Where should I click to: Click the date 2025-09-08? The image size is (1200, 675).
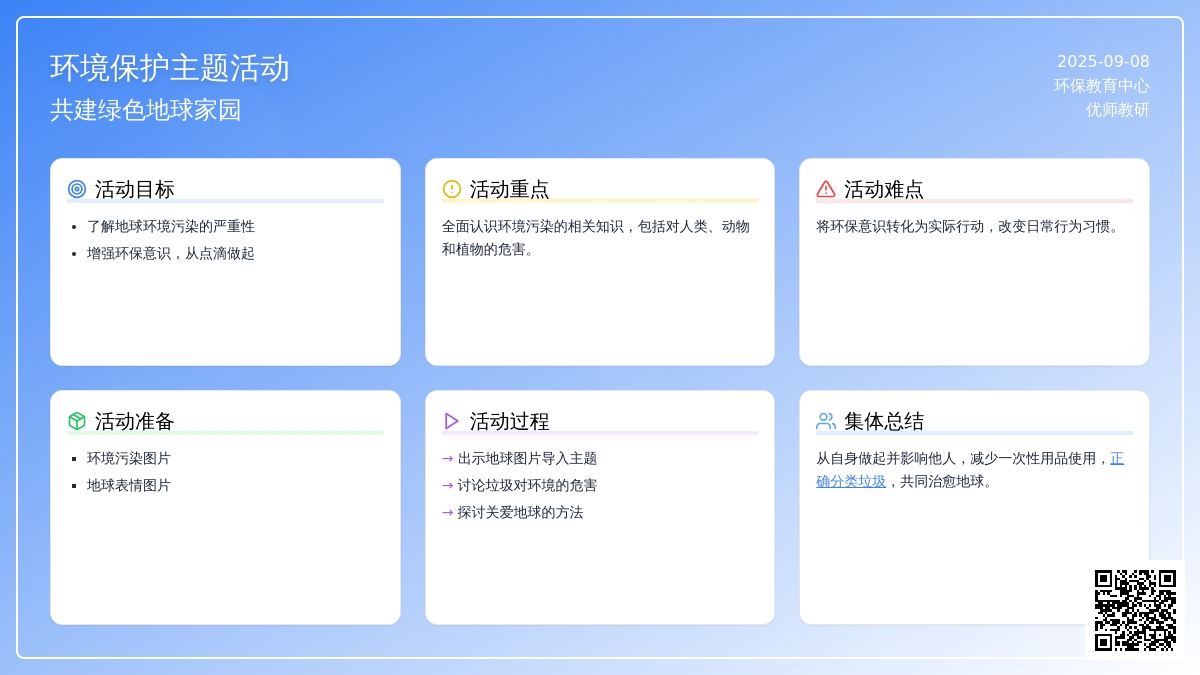coord(1103,61)
